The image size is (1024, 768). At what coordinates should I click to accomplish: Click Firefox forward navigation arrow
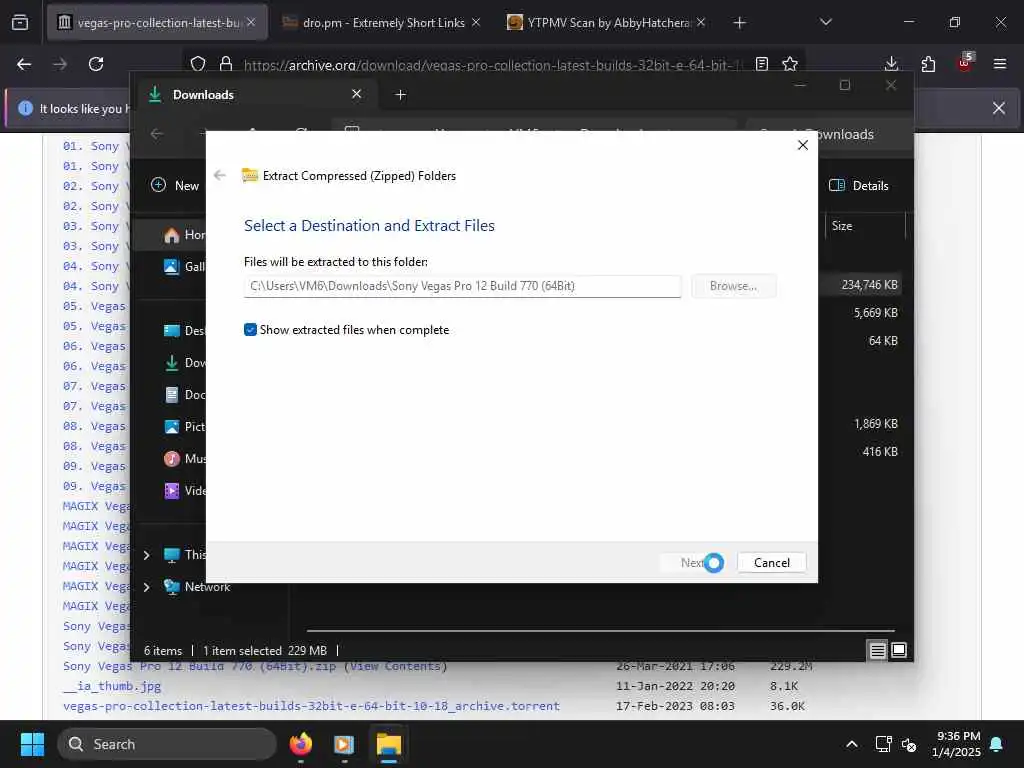coord(60,64)
